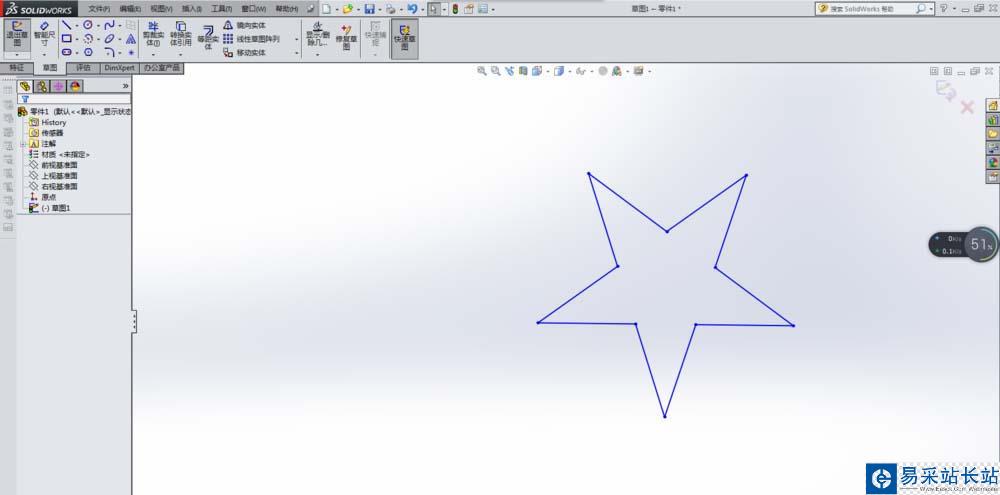Click Trim Entities (剪裁实体) tool
The width and height of the screenshot is (1000, 495).
(x=153, y=34)
